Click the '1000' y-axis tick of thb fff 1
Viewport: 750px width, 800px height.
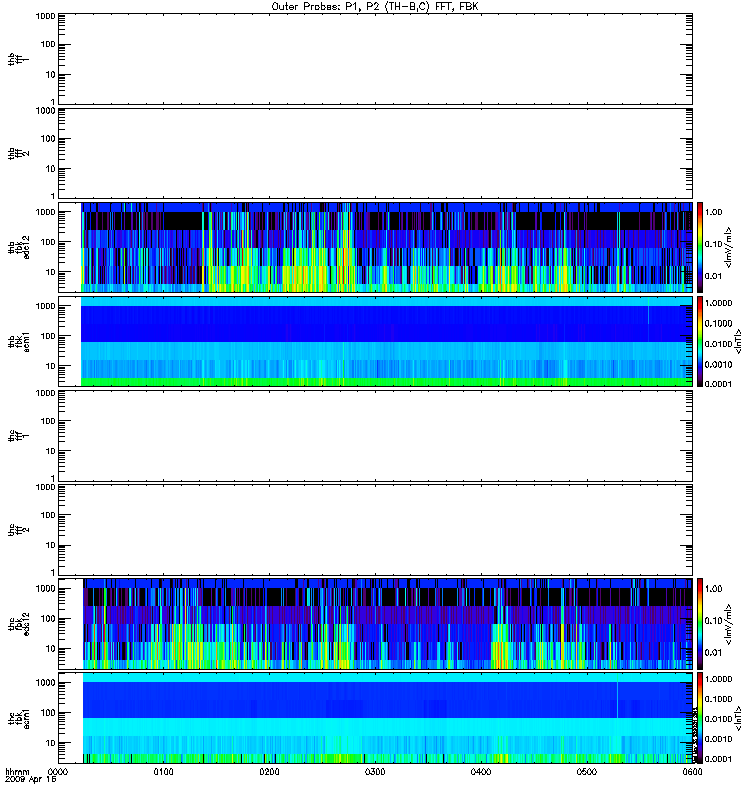(45, 16)
